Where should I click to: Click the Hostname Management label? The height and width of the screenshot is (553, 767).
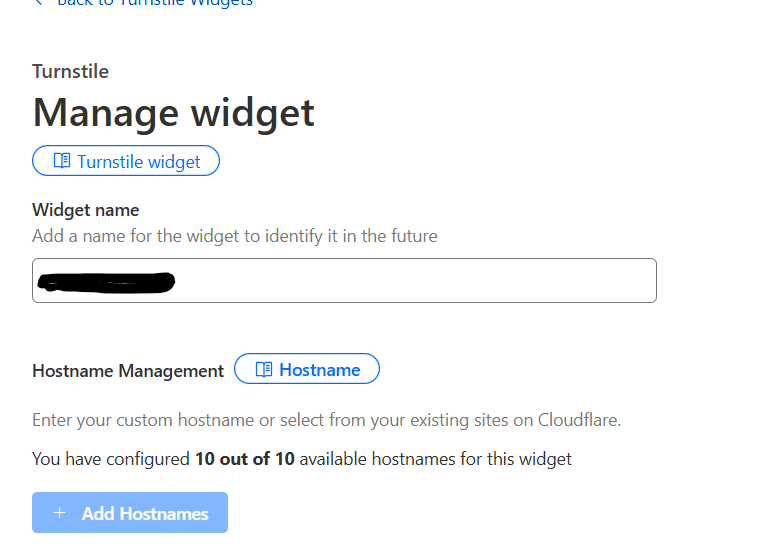128,370
